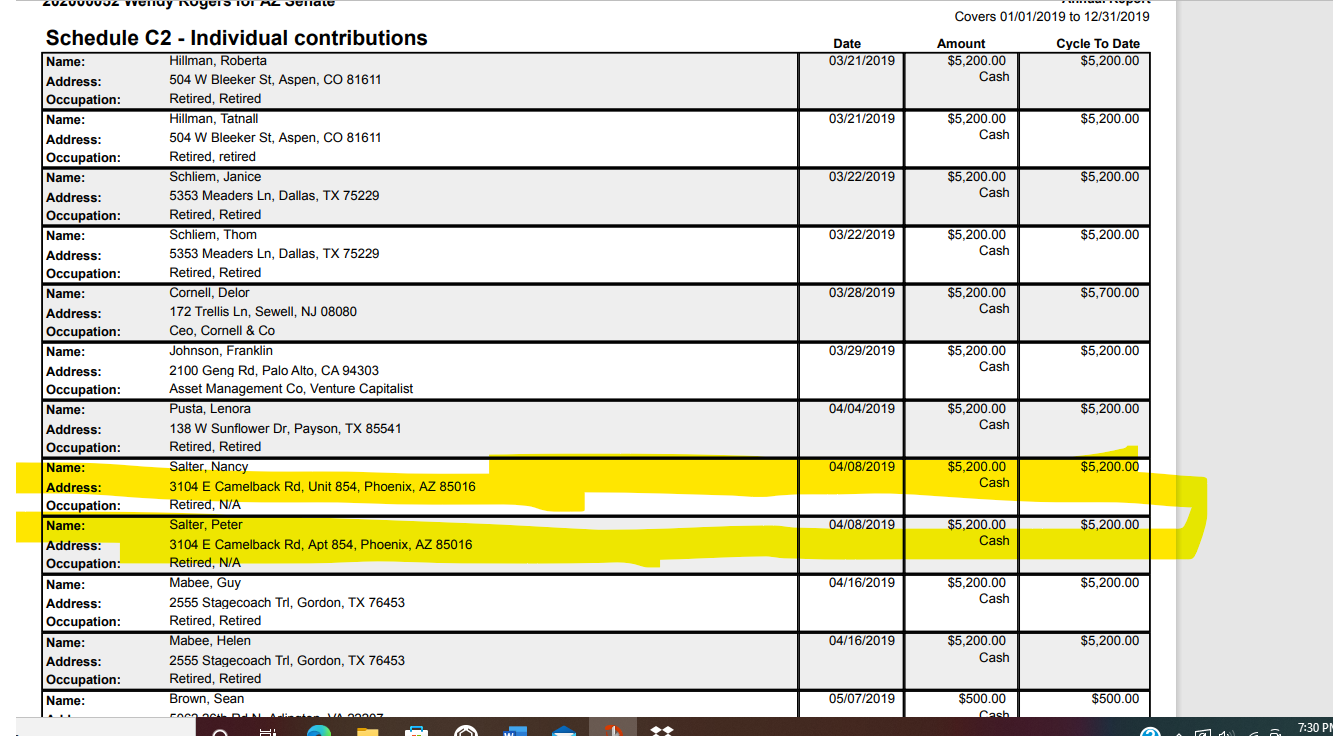The height and width of the screenshot is (736, 1333).
Task: Select the name Pusta, Lenora
Action: 210,408
